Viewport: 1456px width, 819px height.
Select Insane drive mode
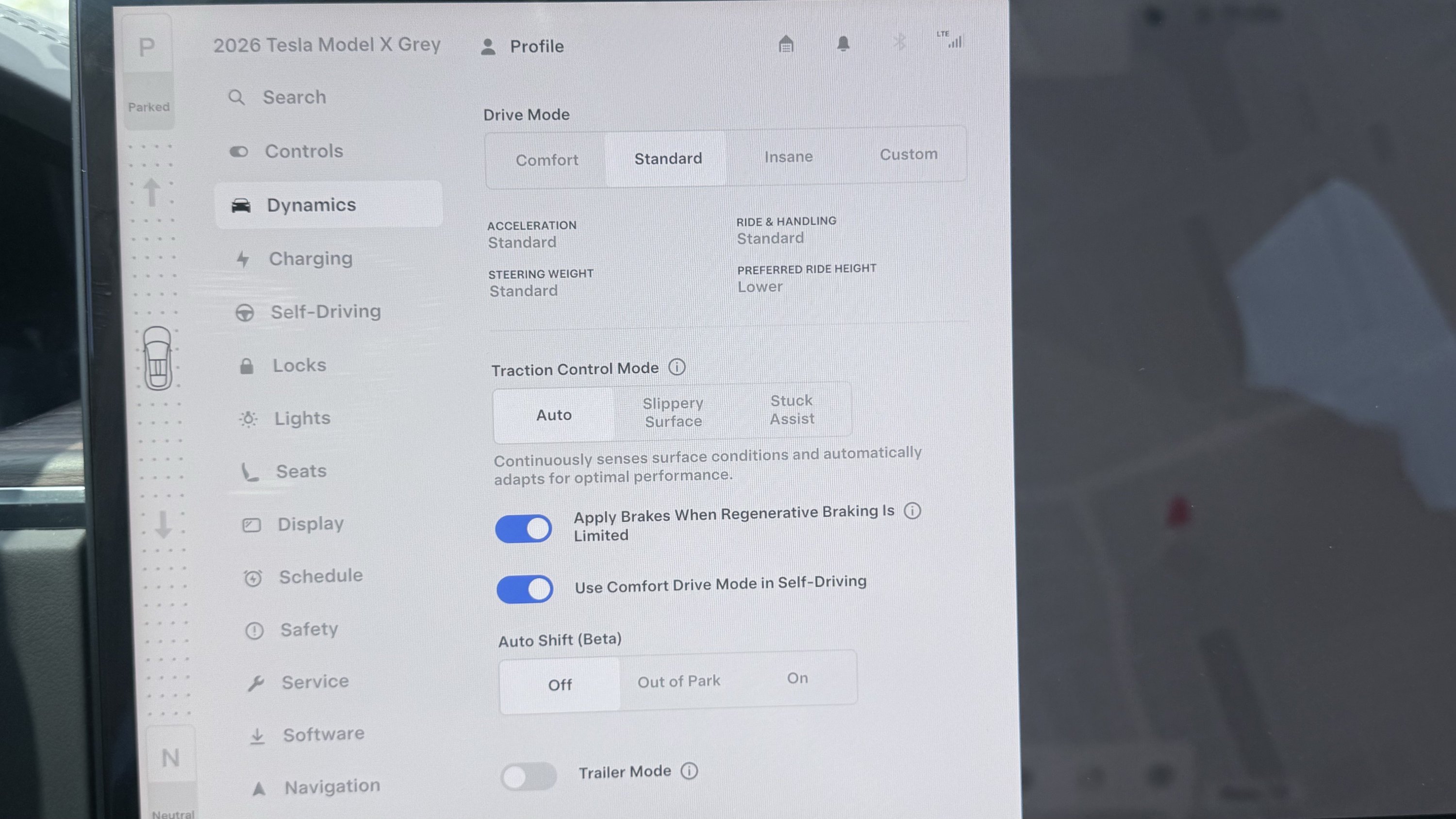click(789, 156)
